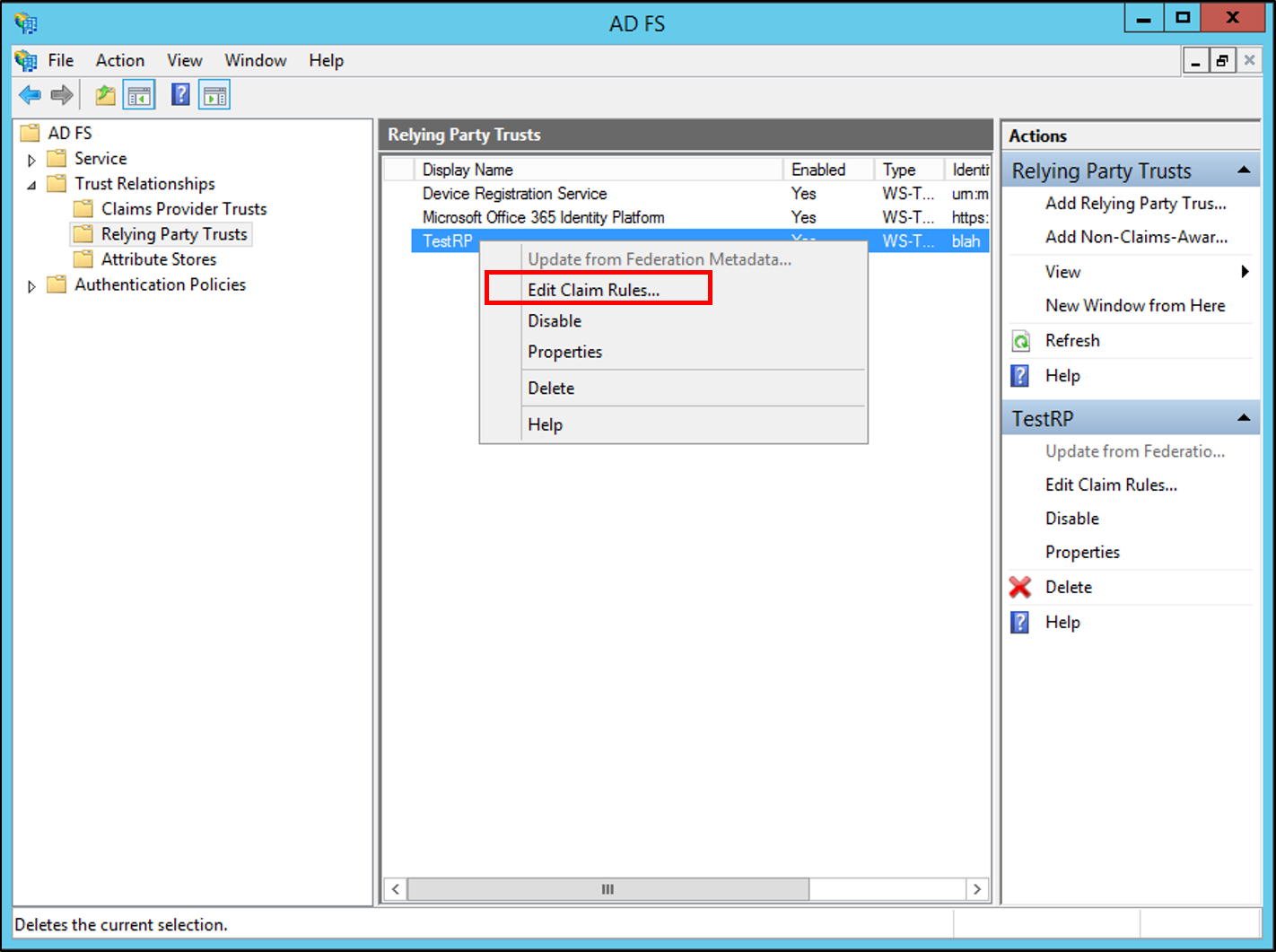Image resolution: width=1276 pixels, height=952 pixels.
Task: Select Disable in the context menu
Action: pos(554,320)
